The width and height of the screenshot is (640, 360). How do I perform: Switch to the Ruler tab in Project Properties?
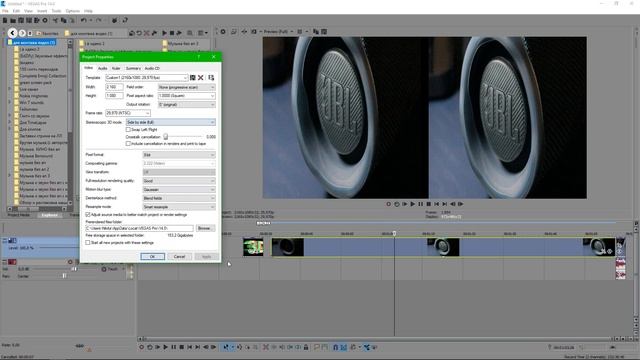[x=116, y=68]
